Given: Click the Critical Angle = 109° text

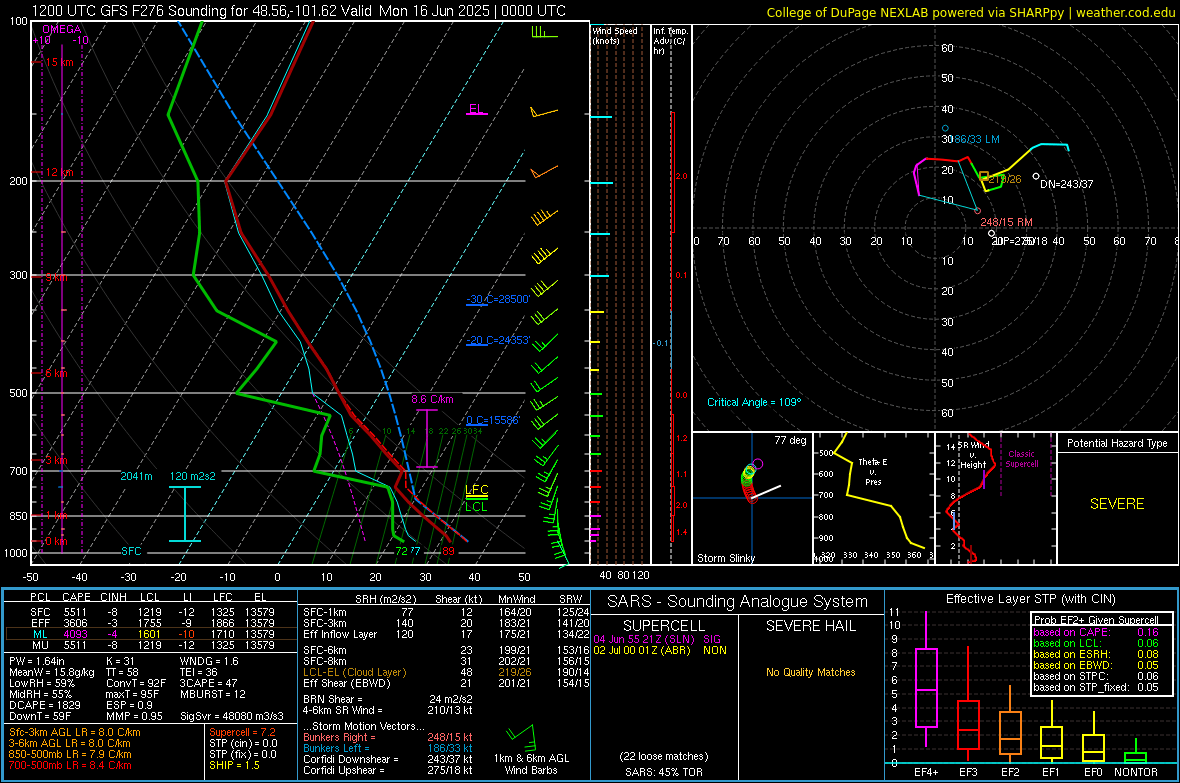Looking at the screenshot, I should coord(754,402).
